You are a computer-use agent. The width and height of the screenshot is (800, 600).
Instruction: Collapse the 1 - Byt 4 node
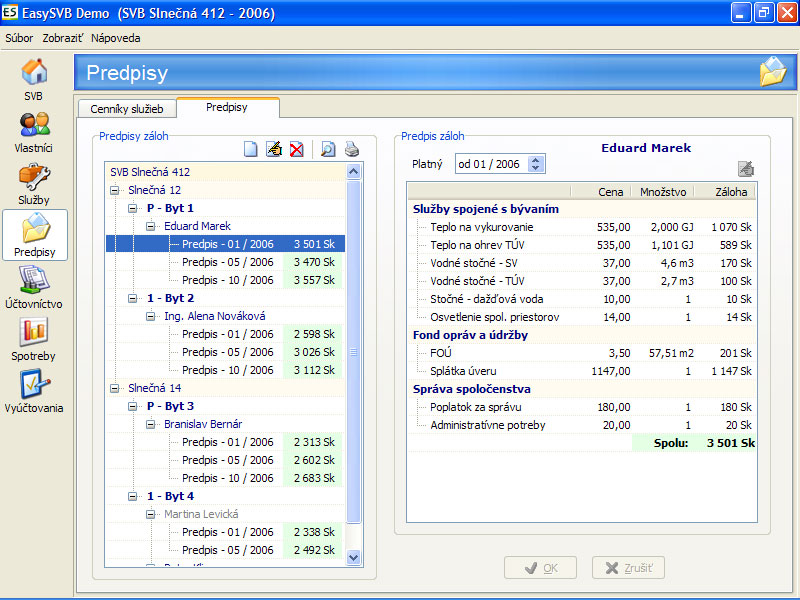(133, 496)
